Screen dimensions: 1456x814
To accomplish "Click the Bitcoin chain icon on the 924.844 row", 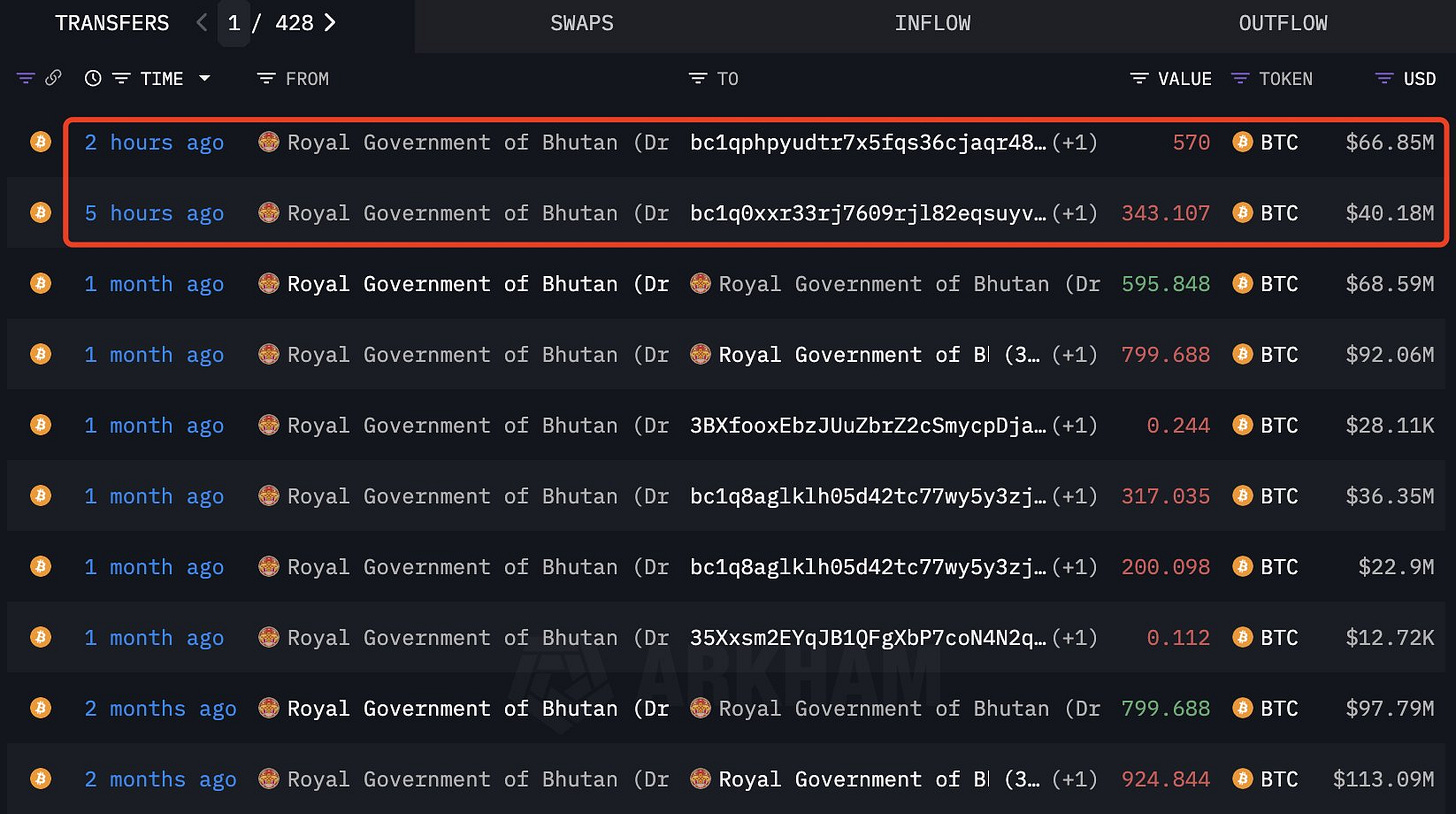I will tap(40, 778).
